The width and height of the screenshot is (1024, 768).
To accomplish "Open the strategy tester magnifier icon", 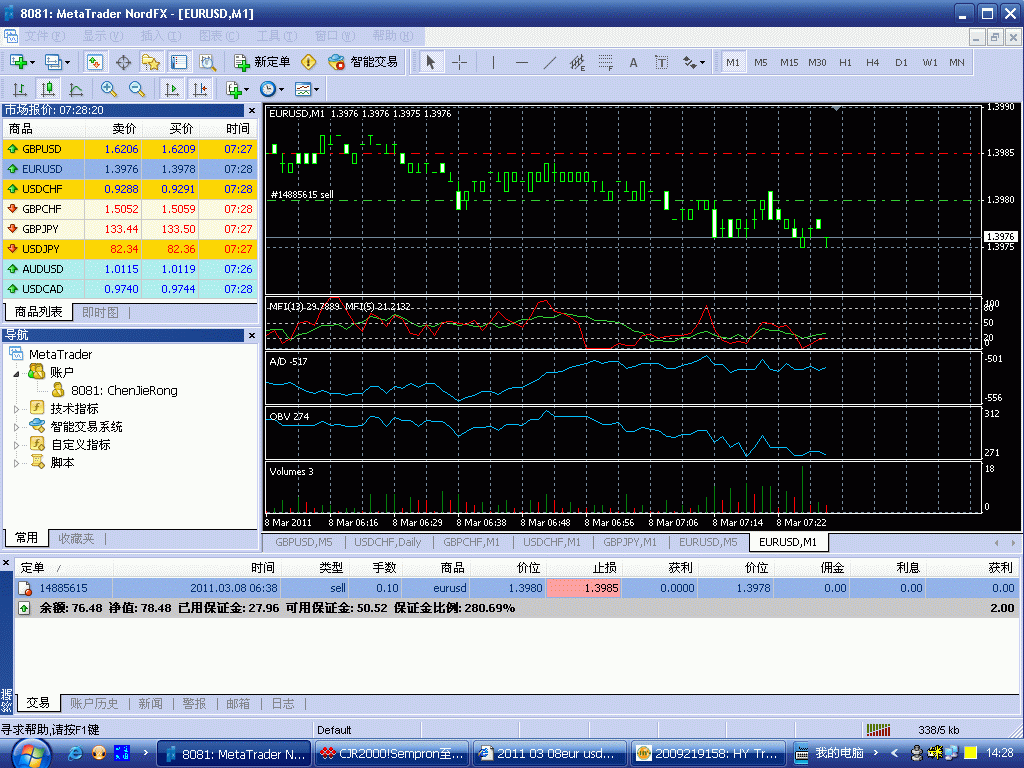I will [208, 62].
